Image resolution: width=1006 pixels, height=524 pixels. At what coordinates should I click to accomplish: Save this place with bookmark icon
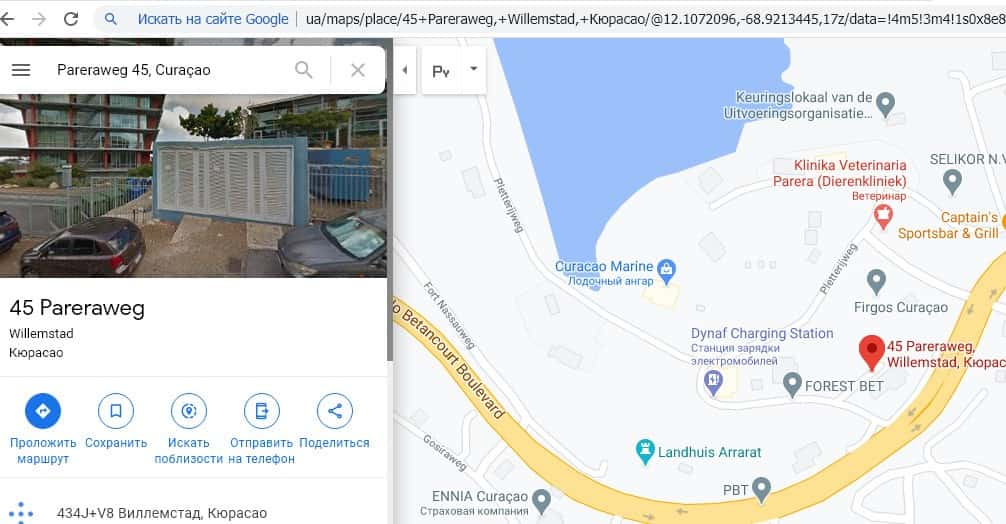pos(116,411)
